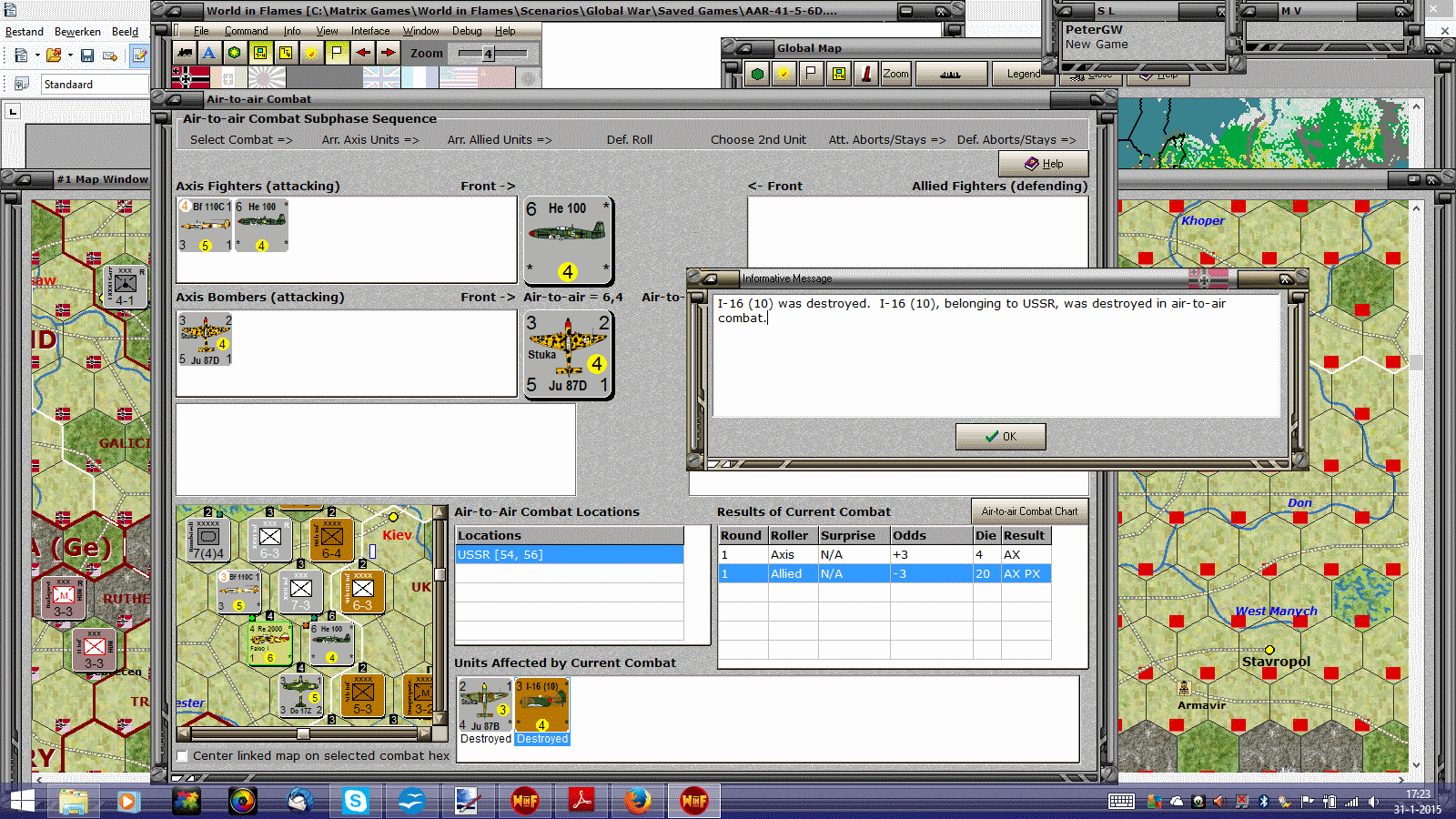
Task: Open the Command menu
Action: pyautogui.click(x=246, y=31)
